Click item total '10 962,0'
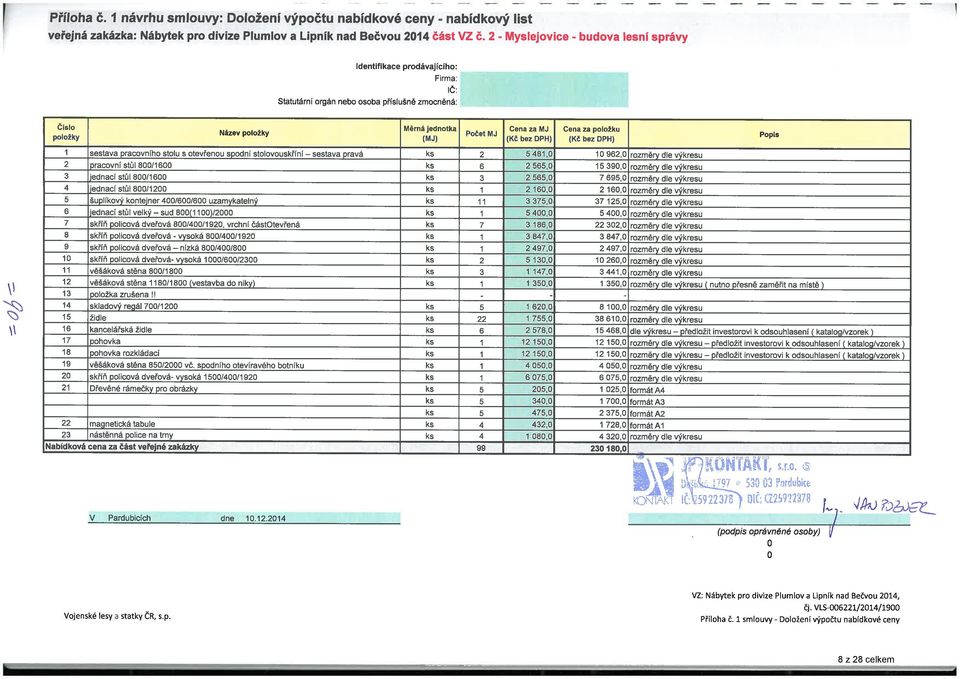Image resolution: width=960 pixels, height=679 pixels. tap(610, 154)
